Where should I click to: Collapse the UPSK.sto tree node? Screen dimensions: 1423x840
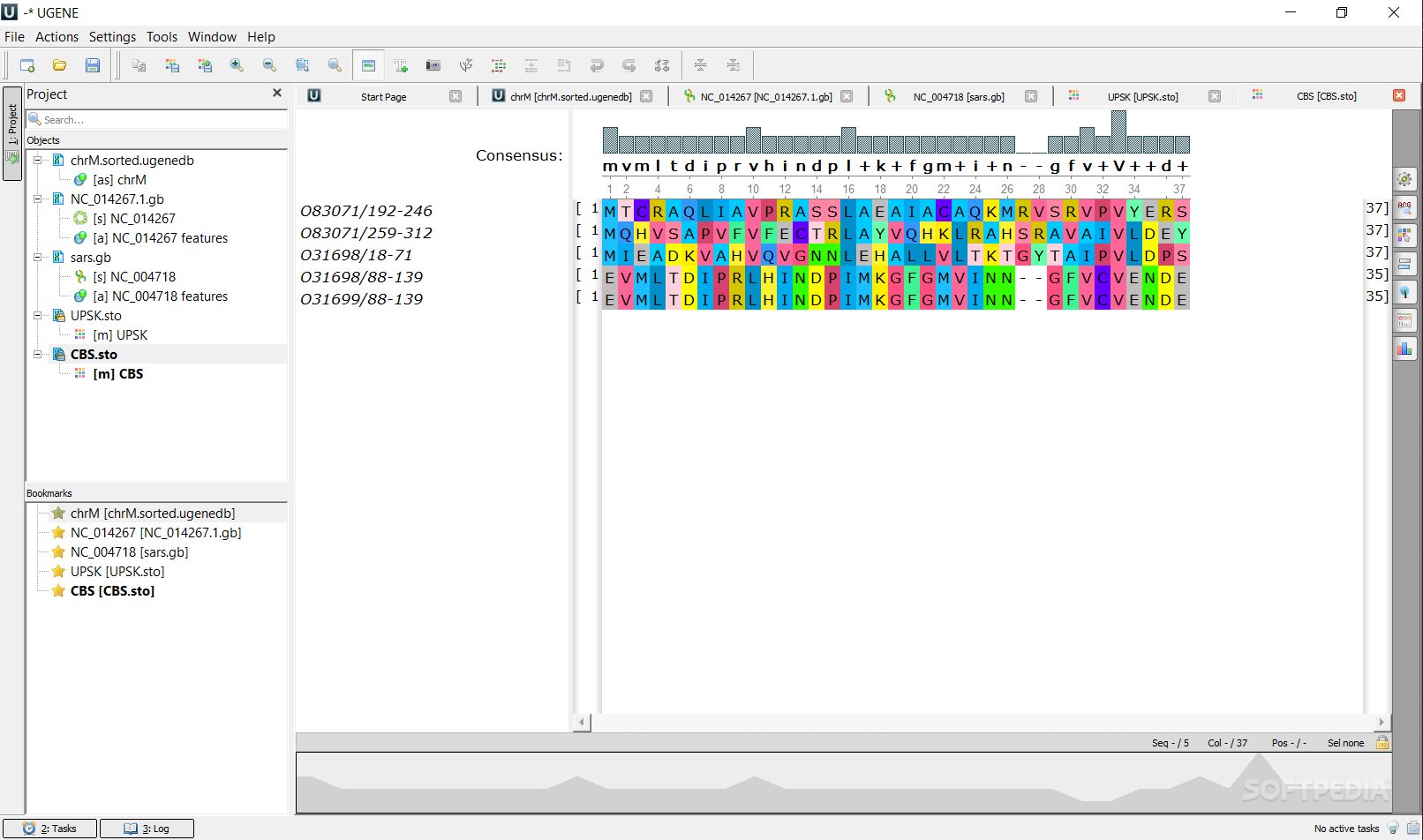tap(38, 316)
